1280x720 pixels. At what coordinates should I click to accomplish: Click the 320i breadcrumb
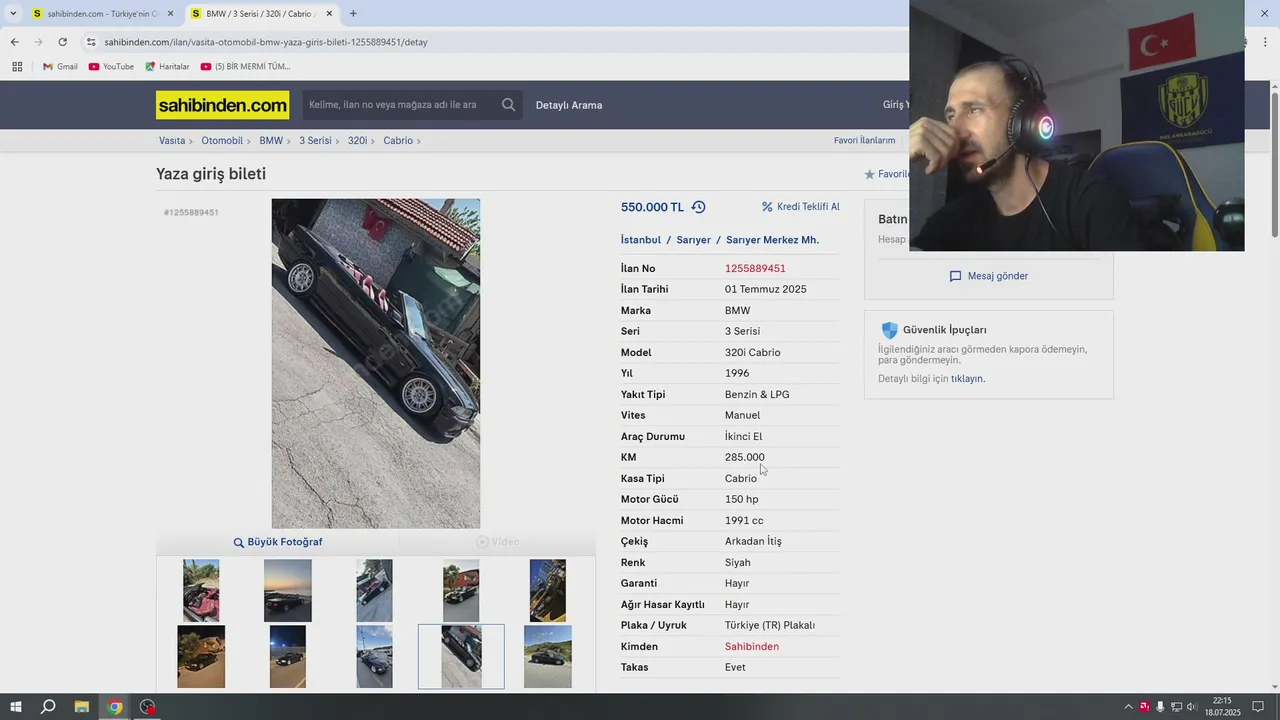click(358, 141)
